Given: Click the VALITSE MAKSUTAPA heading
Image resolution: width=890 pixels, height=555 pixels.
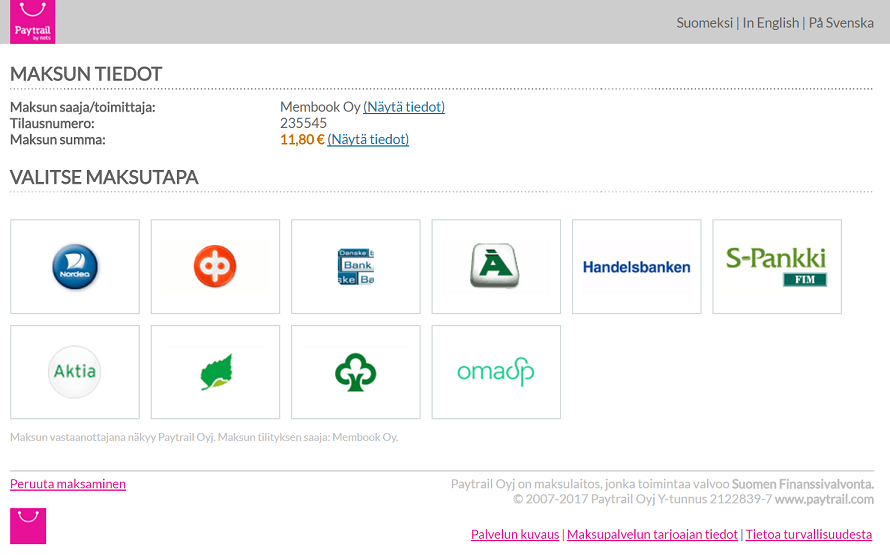Looking at the screenshot, I should 104,177.
